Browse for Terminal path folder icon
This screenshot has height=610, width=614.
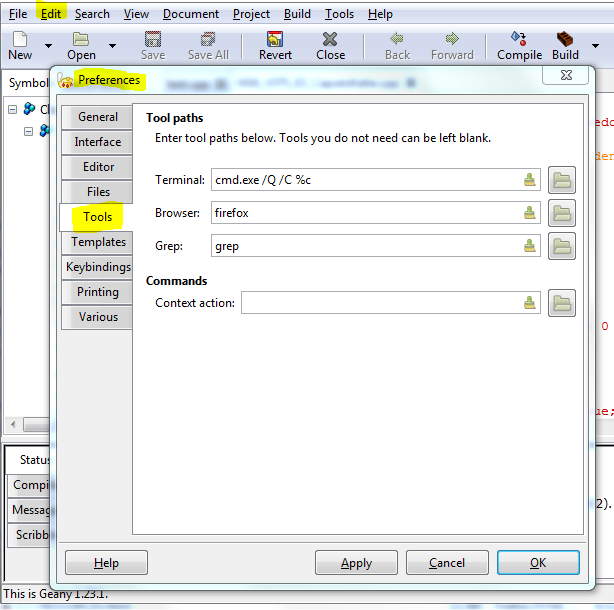point(562,180)
